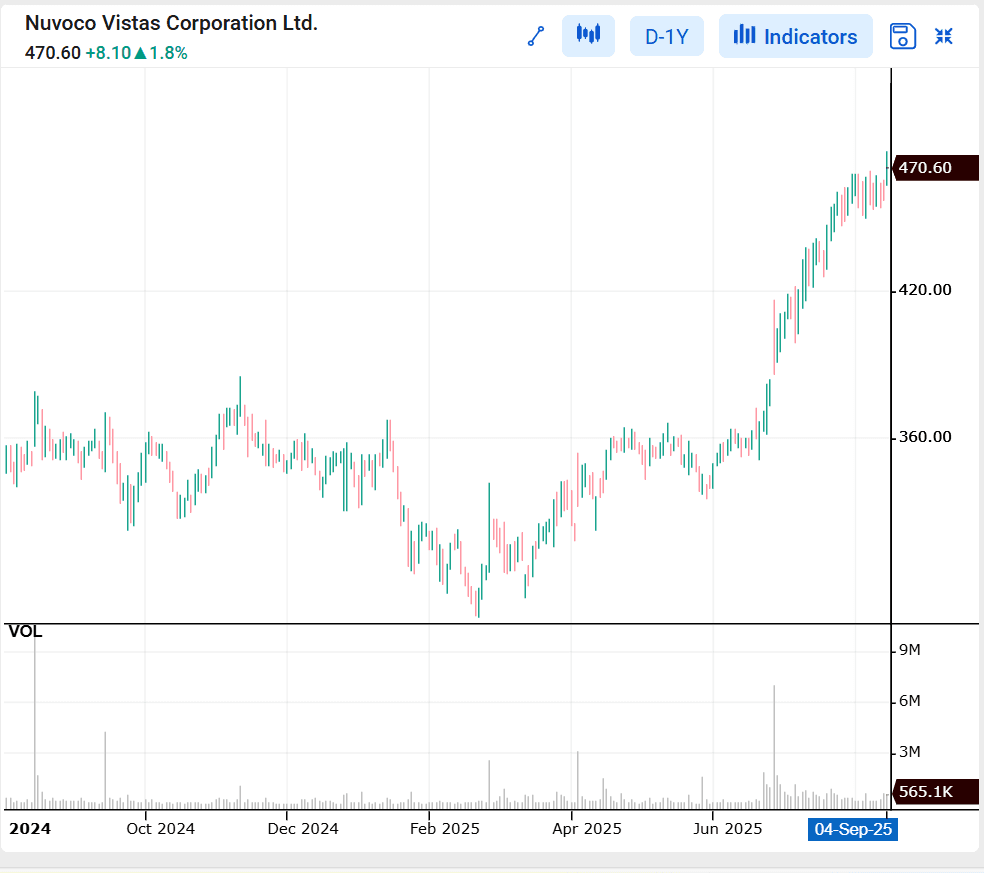
Task: Click the 9M volume axis label
Action: pos(909,650)
